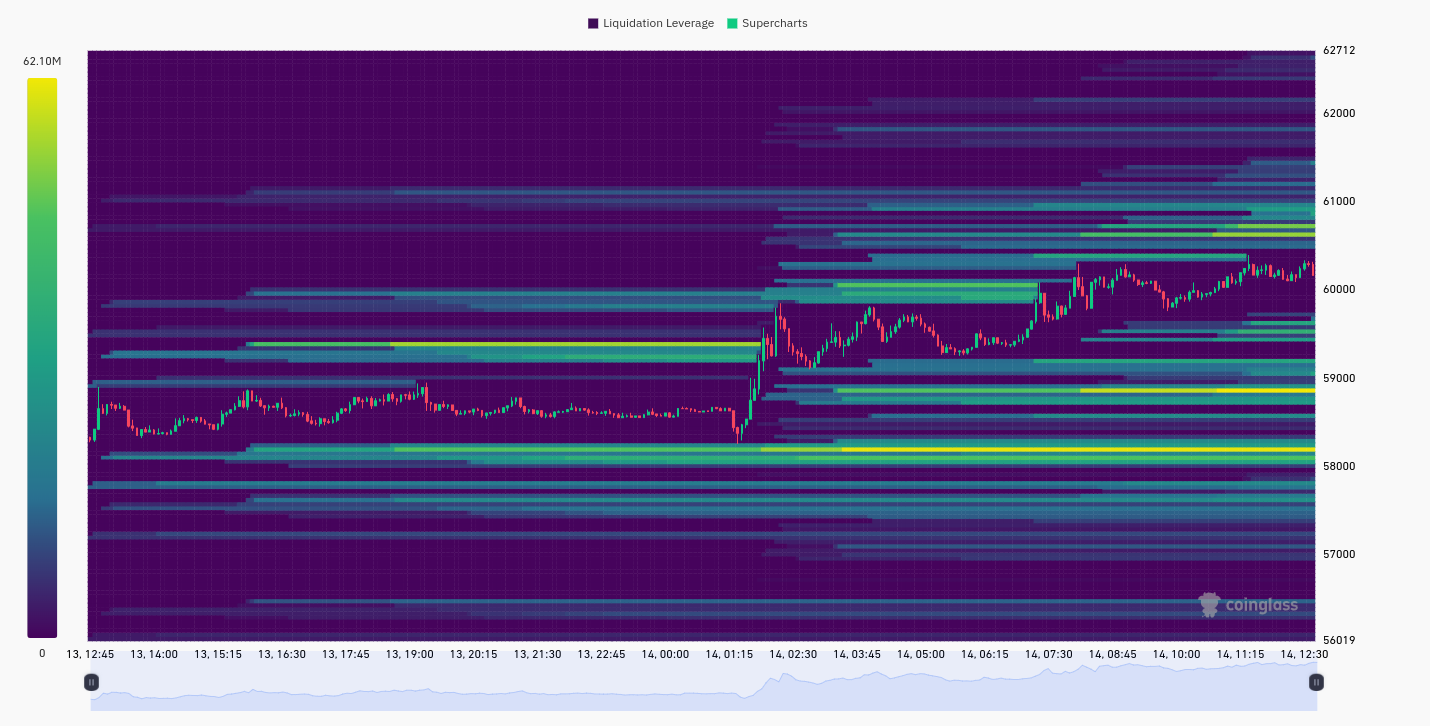Click the 13, 19:00 time axis label

[x=410, y=654]
